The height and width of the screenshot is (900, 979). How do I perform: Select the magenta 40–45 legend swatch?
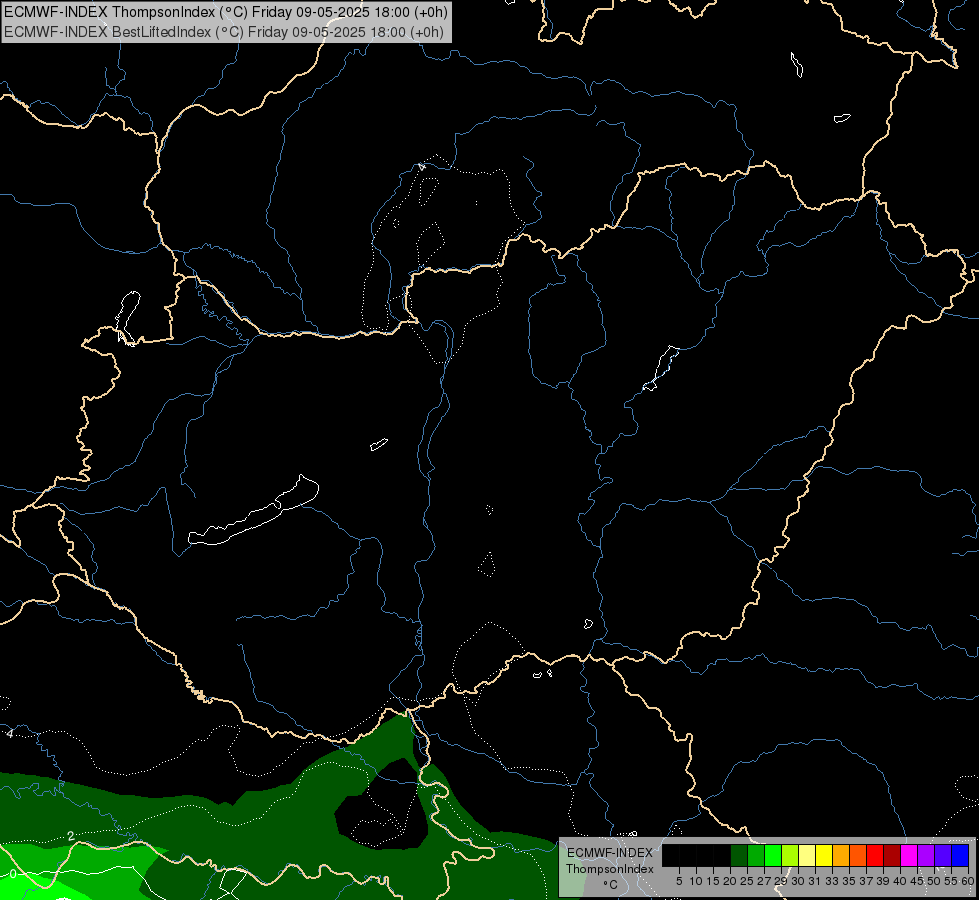click(x=909, y=855)
